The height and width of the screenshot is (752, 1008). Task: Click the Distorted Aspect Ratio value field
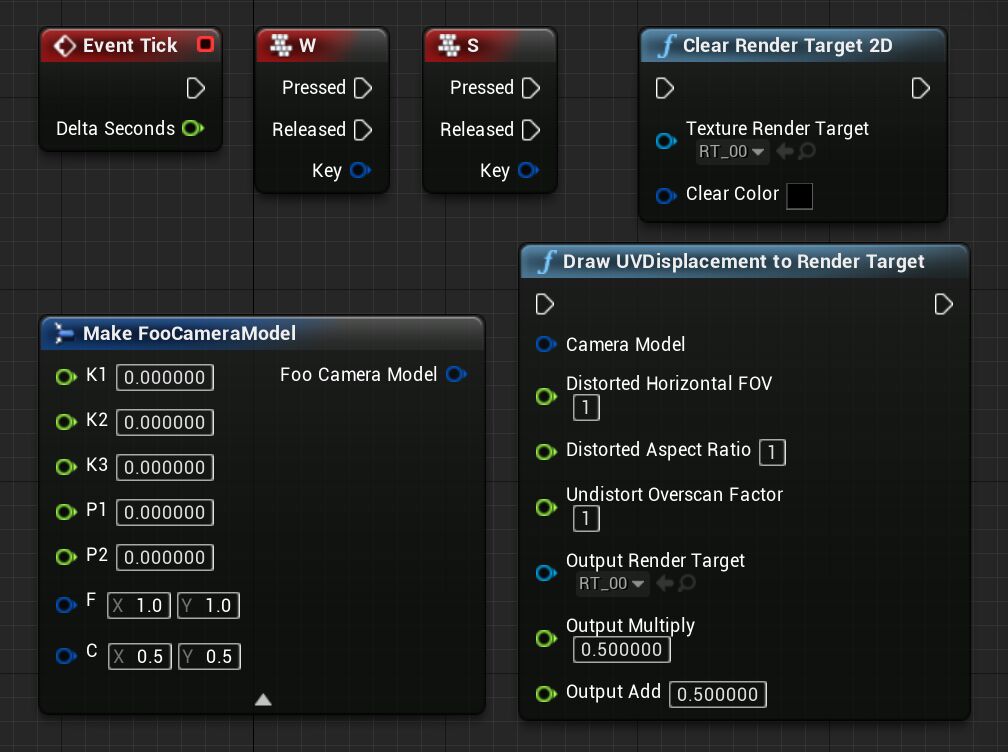click(772, 452)
